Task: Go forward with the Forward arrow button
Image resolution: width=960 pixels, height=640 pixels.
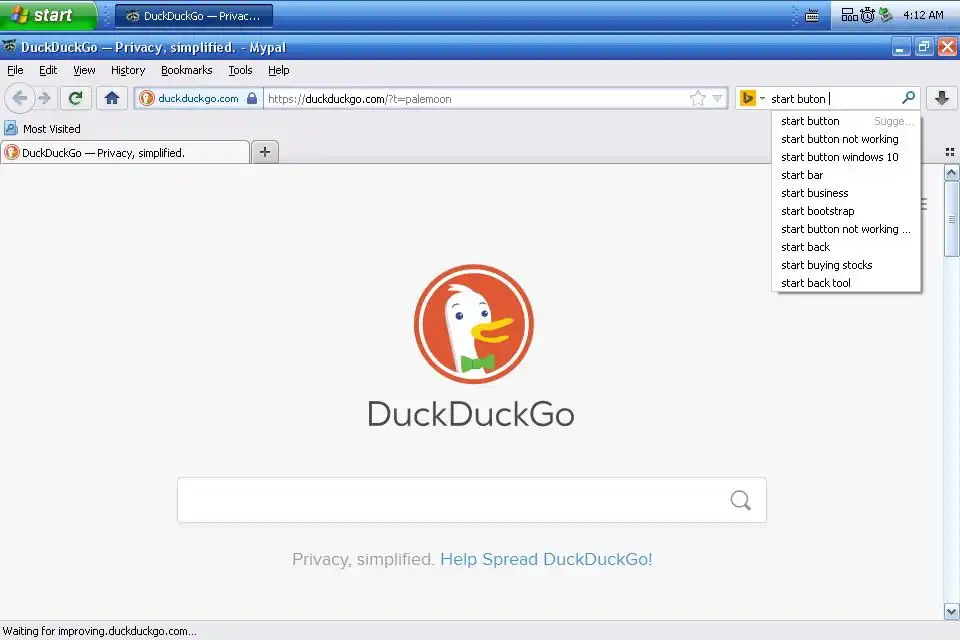Action: click(x=44, y=98)
